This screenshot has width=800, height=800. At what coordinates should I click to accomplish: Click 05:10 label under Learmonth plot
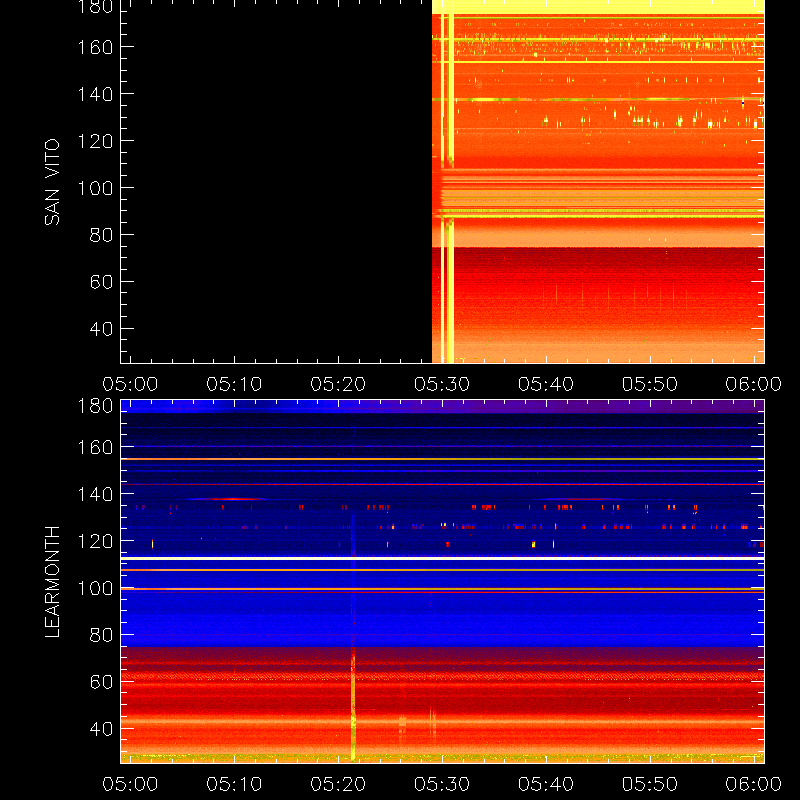click(234, 784)
